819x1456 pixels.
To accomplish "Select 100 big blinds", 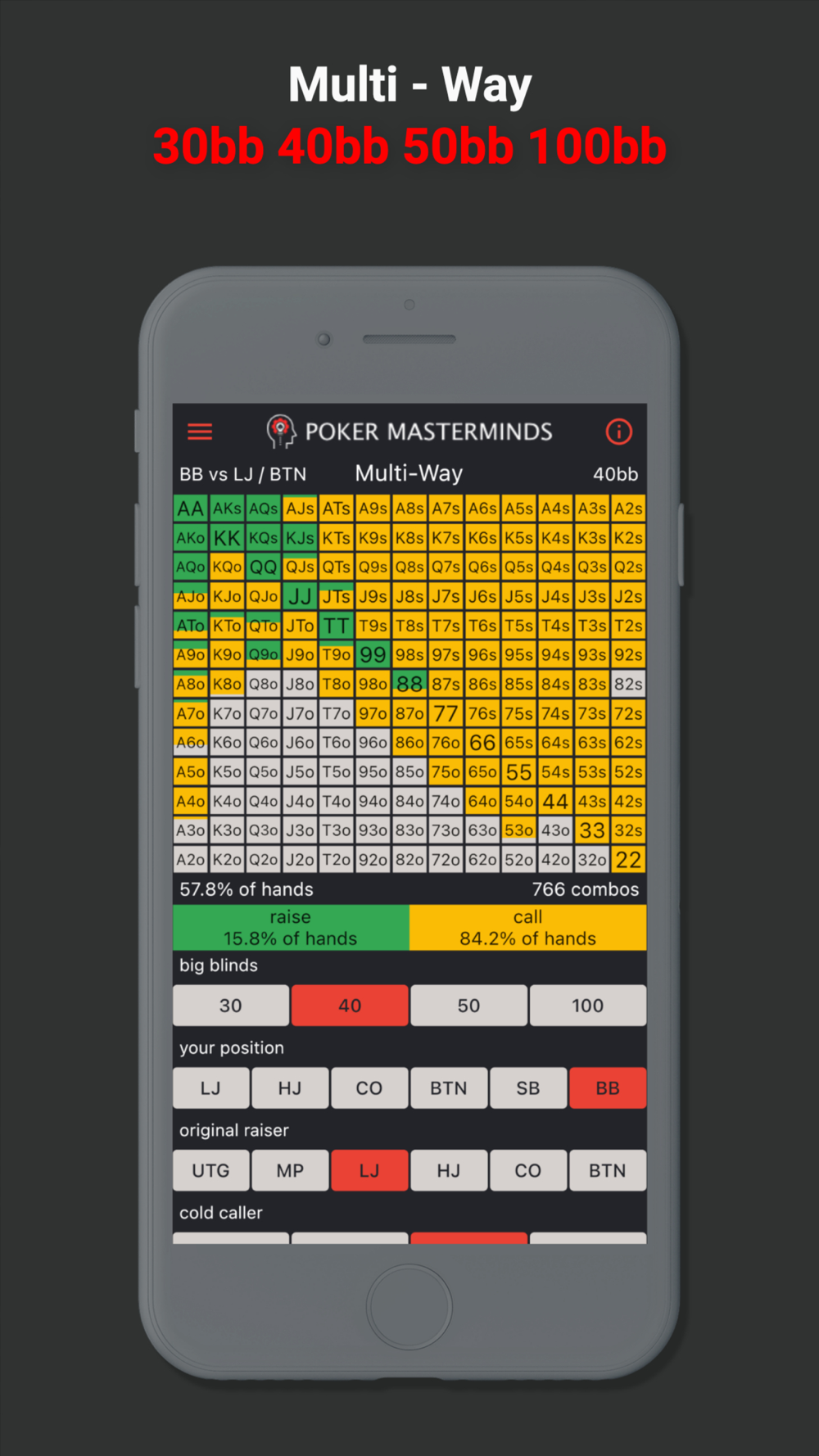I will pos(588,1006).
